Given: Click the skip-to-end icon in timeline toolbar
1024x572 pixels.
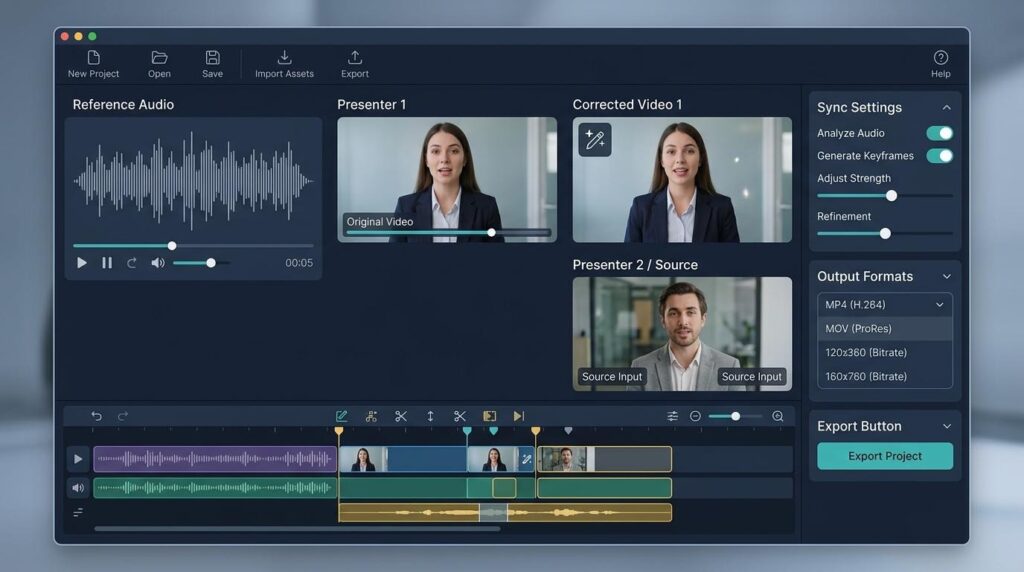Looking at the screenshot, I should [x=518, y=416].
